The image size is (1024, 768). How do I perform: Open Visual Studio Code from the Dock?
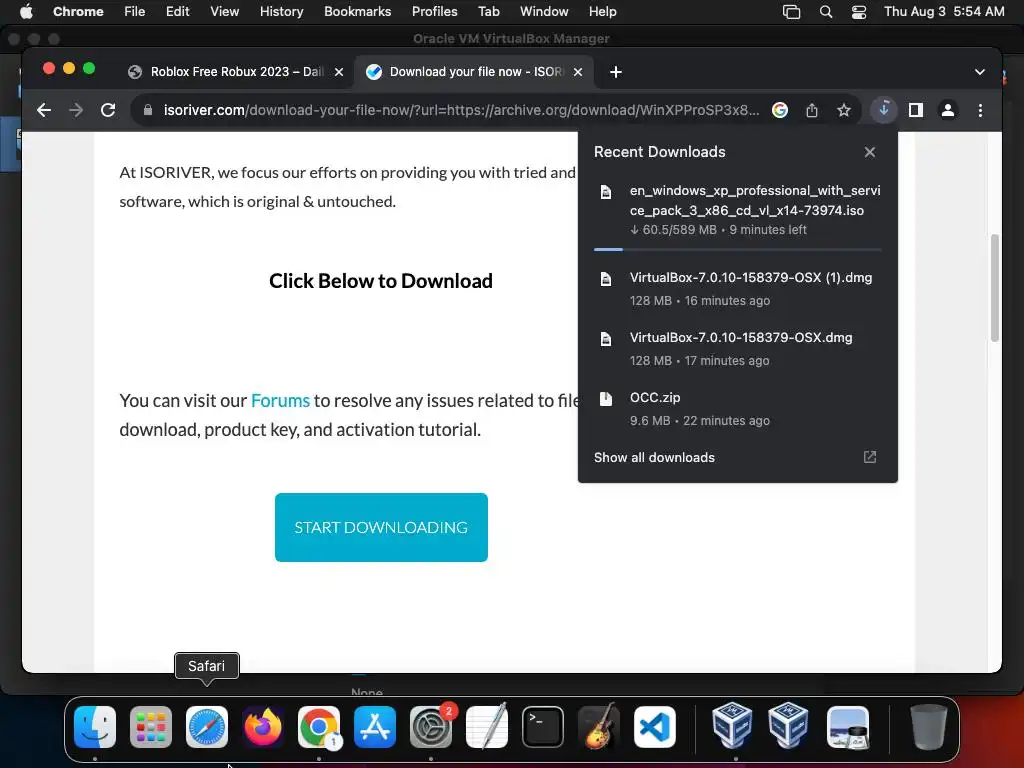click(x=655, y=727)
